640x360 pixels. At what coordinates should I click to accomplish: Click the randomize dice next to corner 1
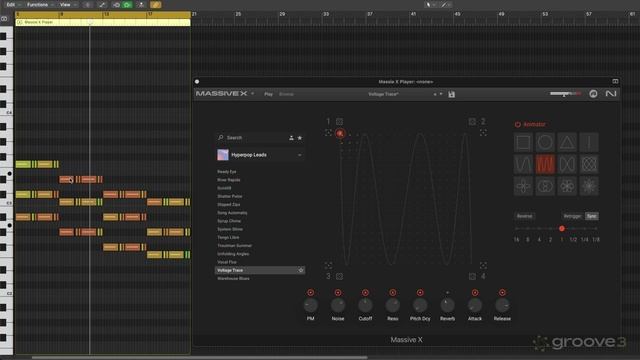pyautogui.click(x=339, y=122)
